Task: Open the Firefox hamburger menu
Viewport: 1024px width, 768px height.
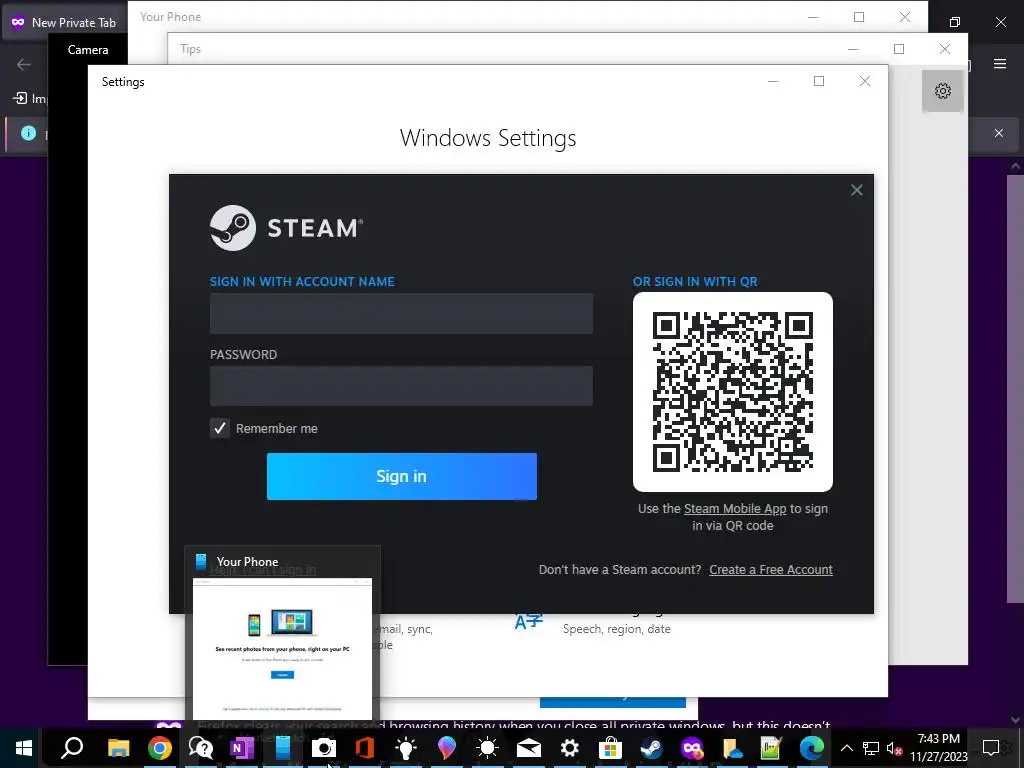Action: [1000, 64]
